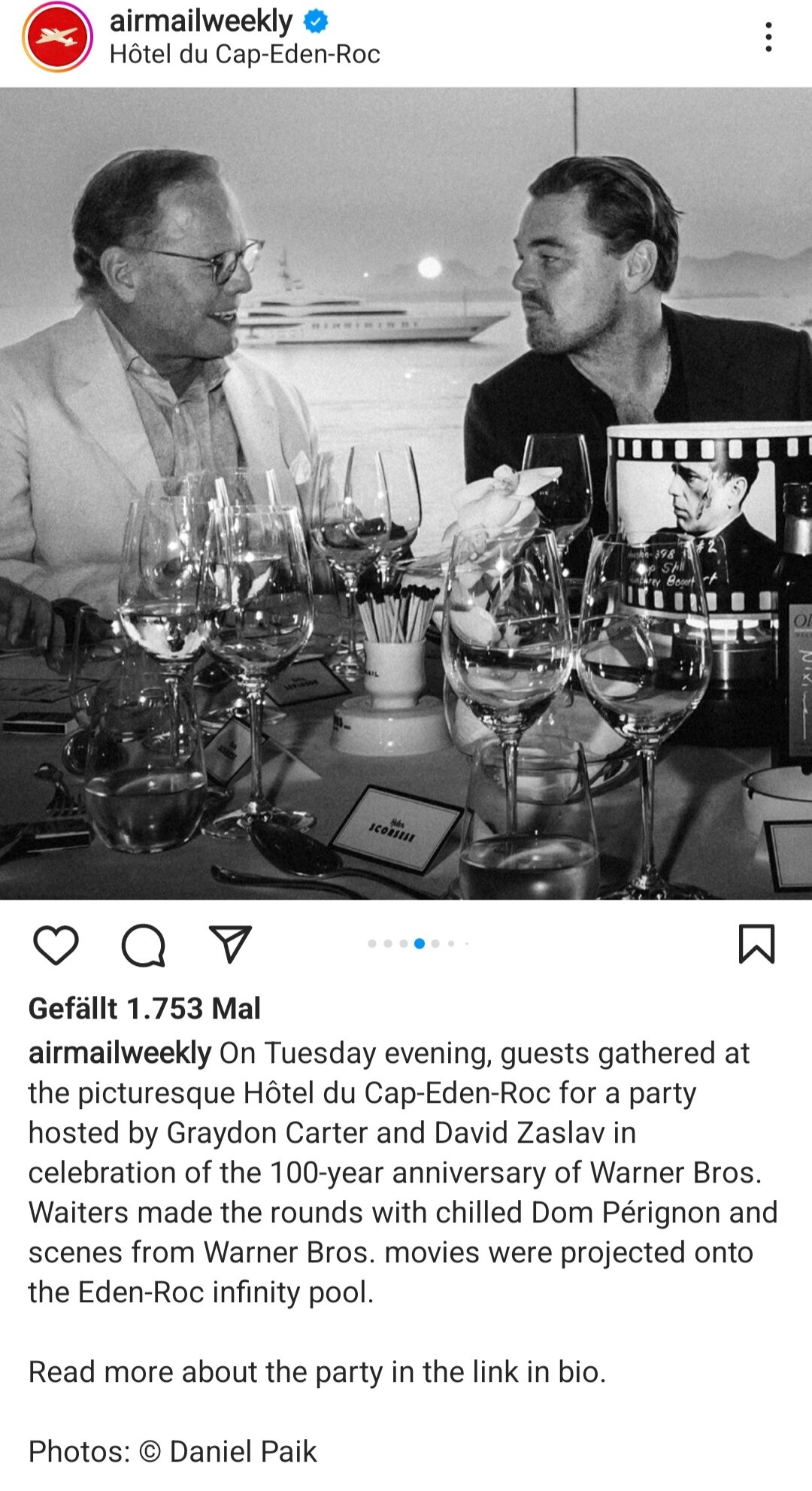Share the post with paper plane icon
The height and width of the screenshot is (1491, 812).
229,944
